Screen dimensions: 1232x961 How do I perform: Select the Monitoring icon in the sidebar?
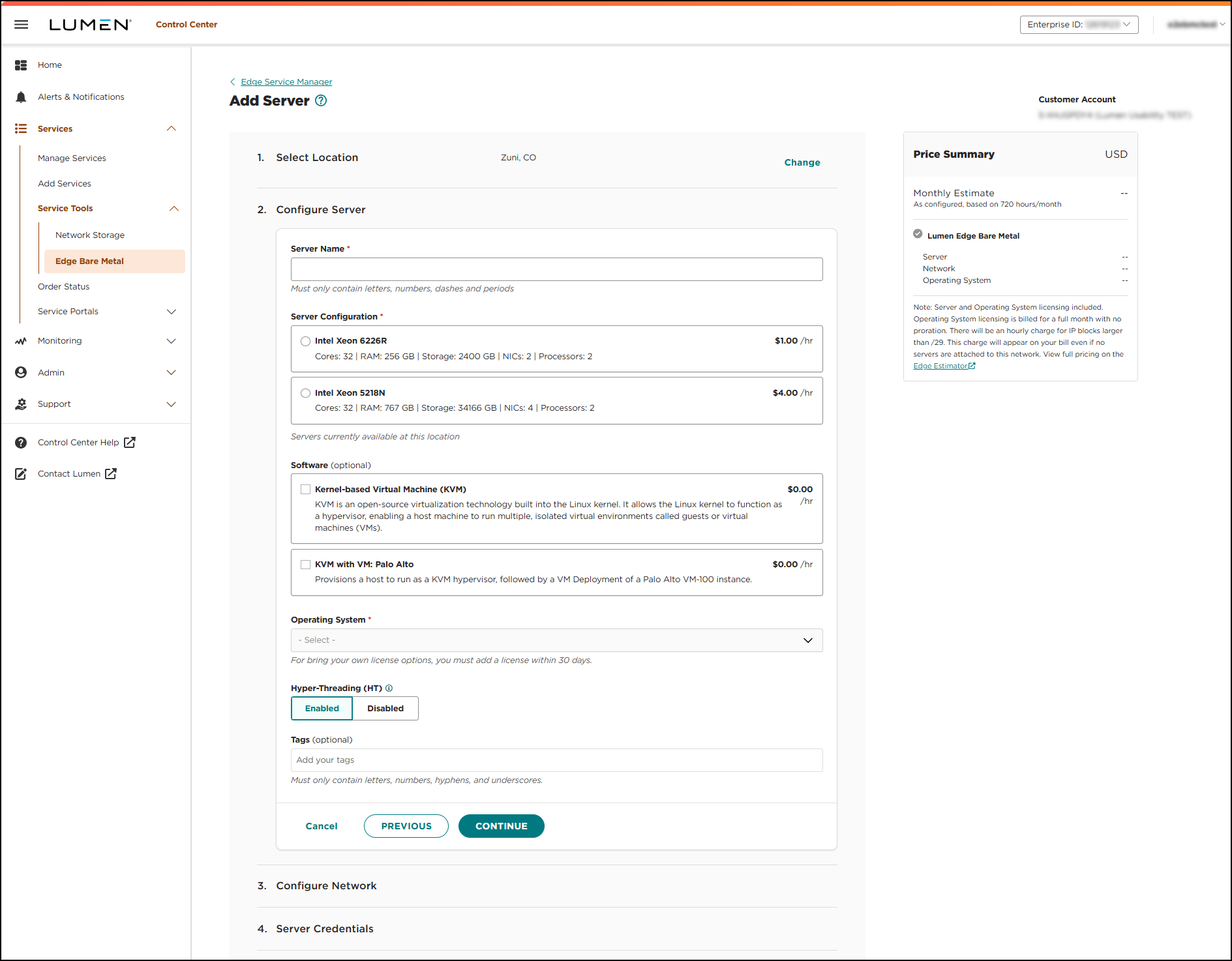(21, 340)
